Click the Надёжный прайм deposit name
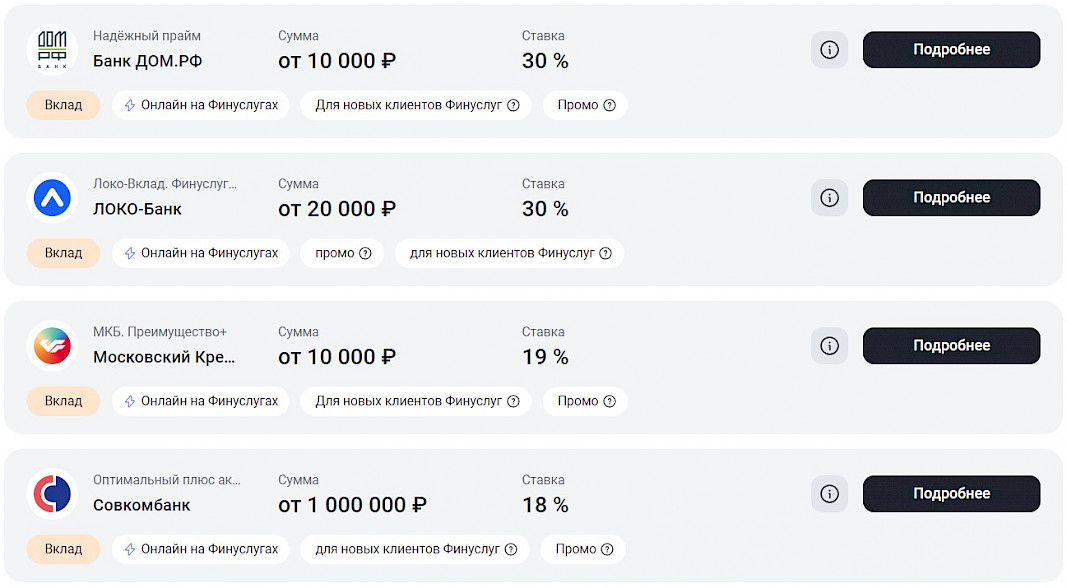Viewport: 1067px width, 588px height. click(146, 36)
